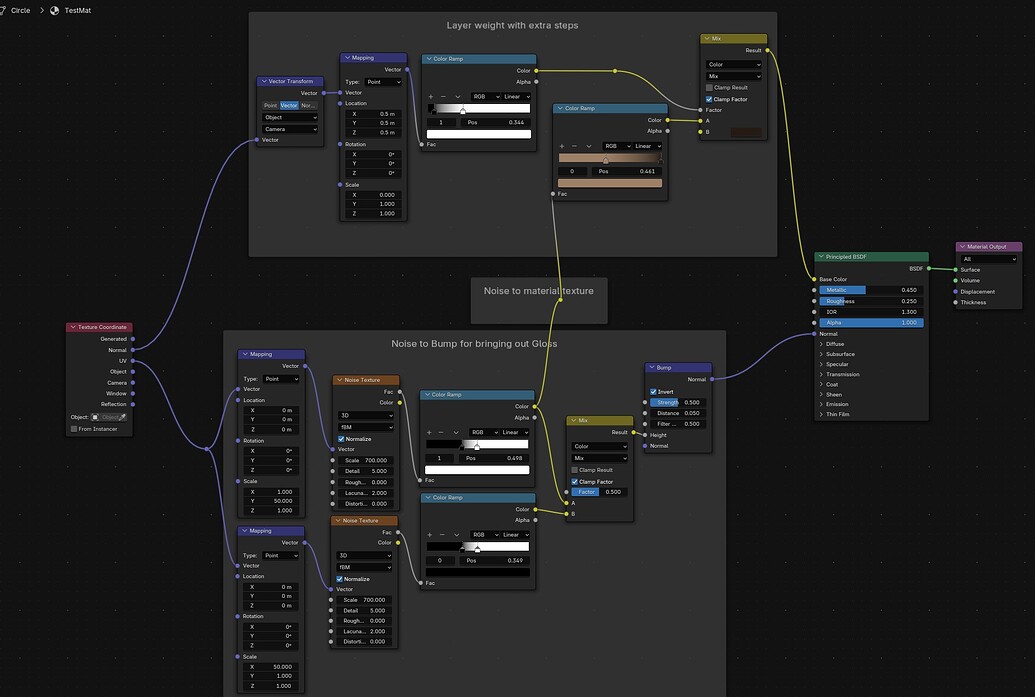This screenshot has height=697, width=1035.
Task: Select Normal type in Vector Transform
Action: [308, 106]
